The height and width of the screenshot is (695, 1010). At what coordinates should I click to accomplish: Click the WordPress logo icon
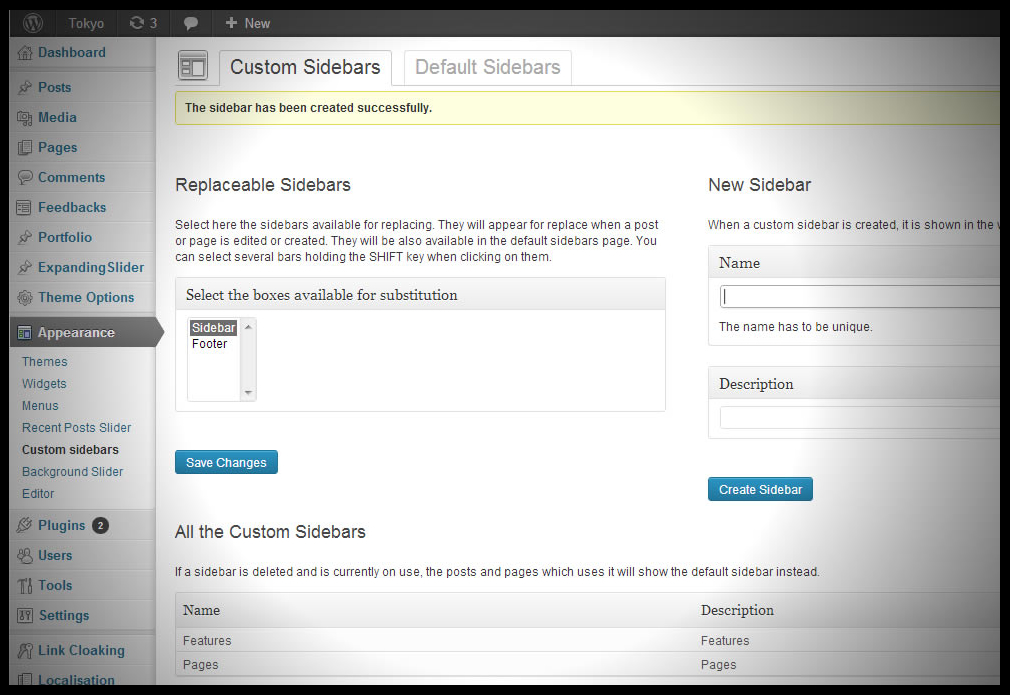(33, 22)
